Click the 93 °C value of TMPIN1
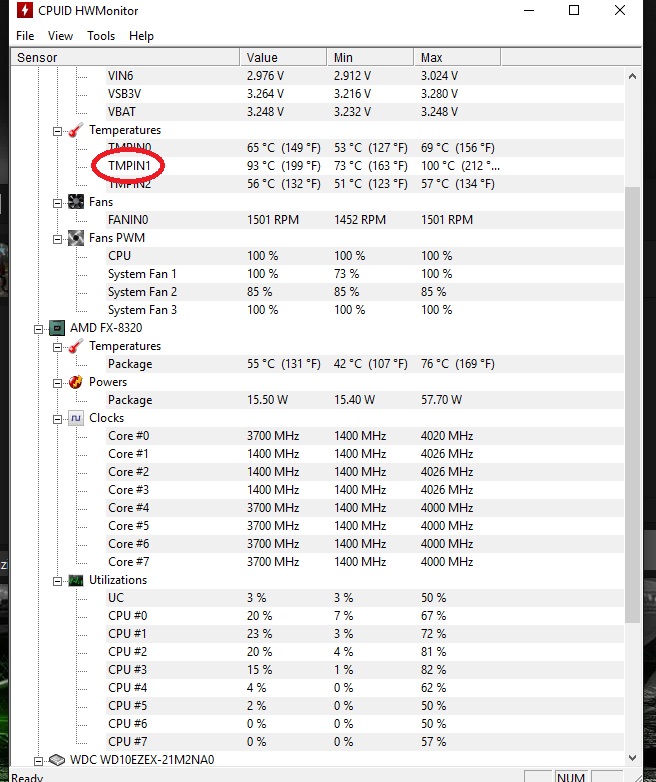 [x=283, y=166]
